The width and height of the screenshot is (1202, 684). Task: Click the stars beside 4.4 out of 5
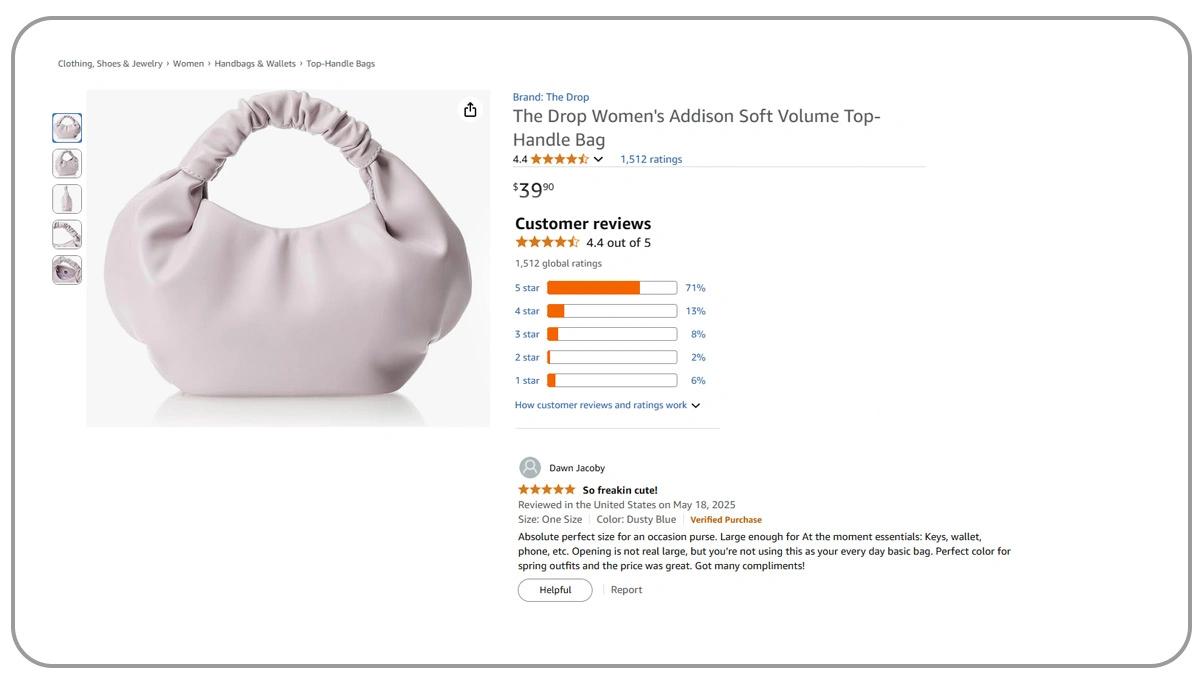coord(547,243)
